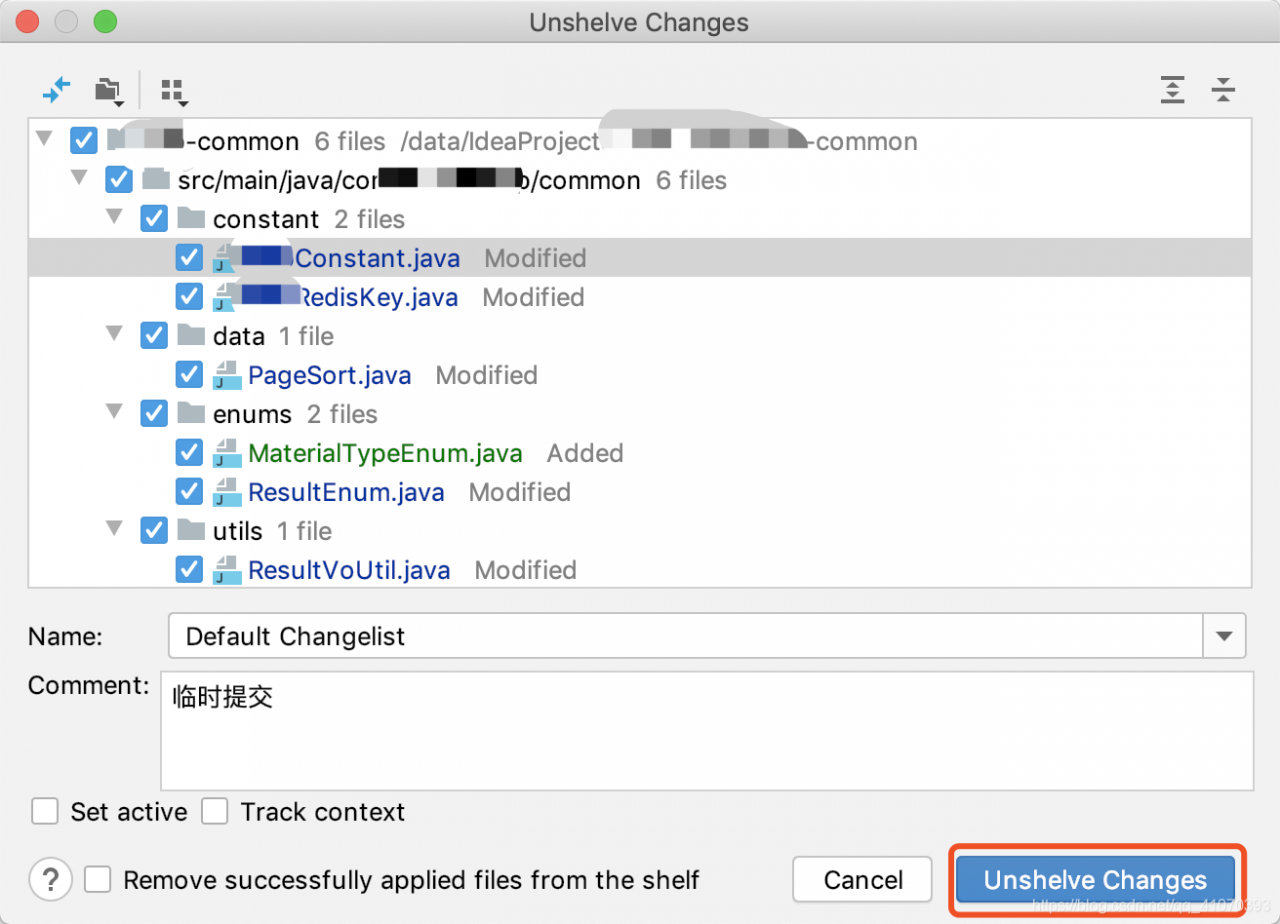The height and width of the screenshot is (924, 1280).
Task: Open the changelist folder toolbar icon
Action: point(108,90)
